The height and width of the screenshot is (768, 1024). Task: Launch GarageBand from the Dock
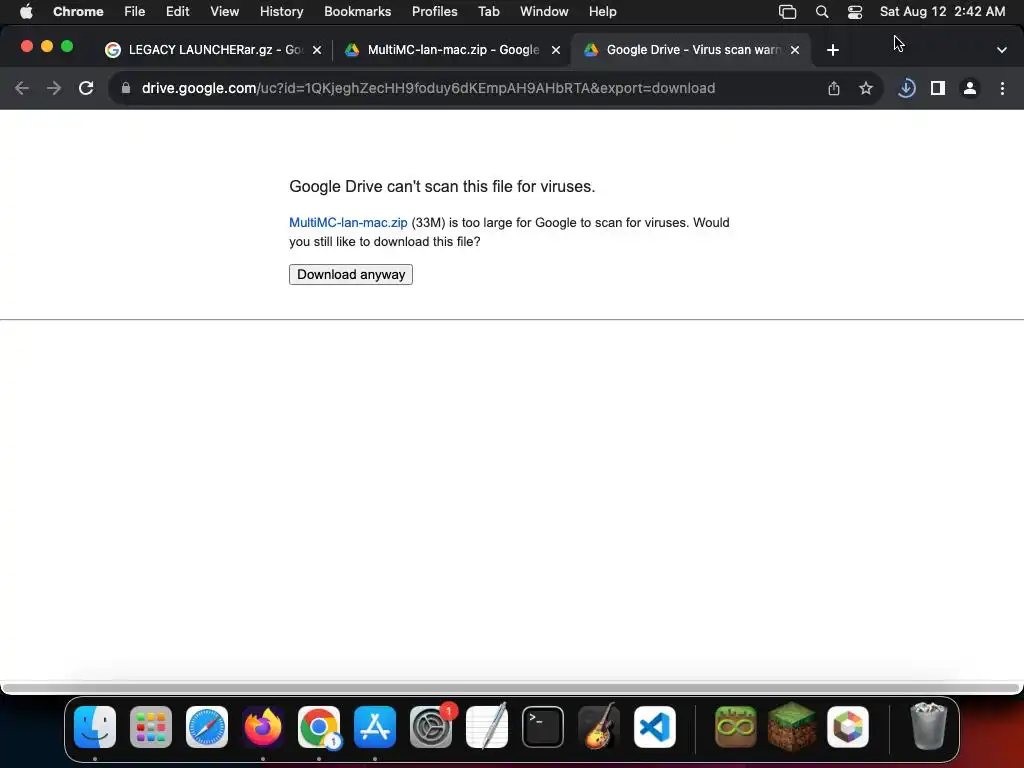tap(599, 726)
